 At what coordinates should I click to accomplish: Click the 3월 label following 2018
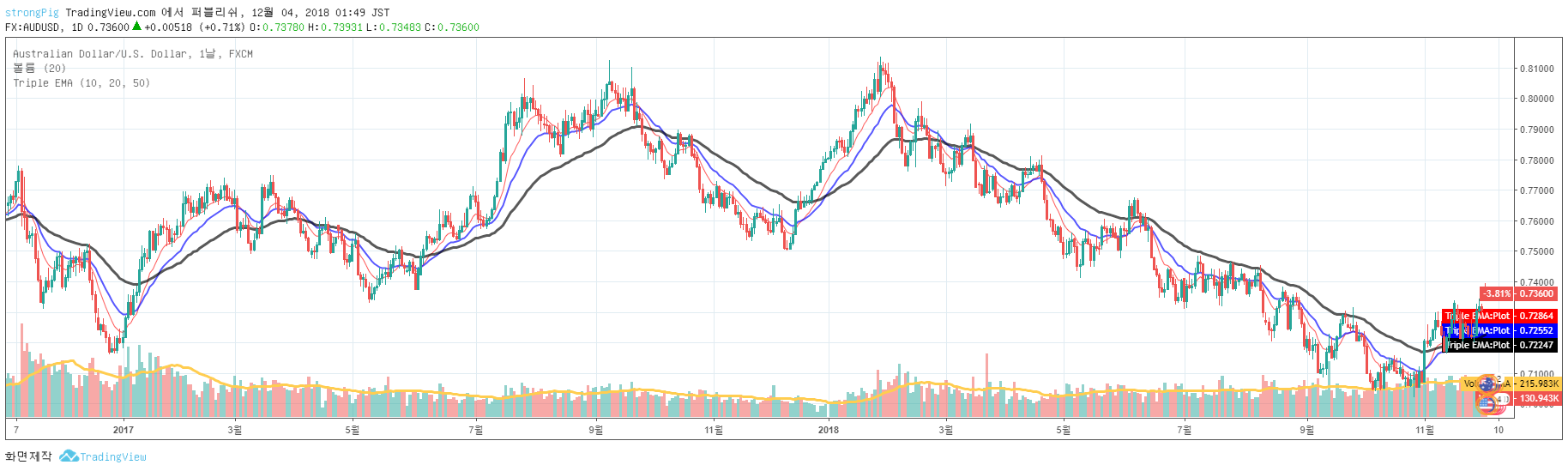tap(945, 430)
